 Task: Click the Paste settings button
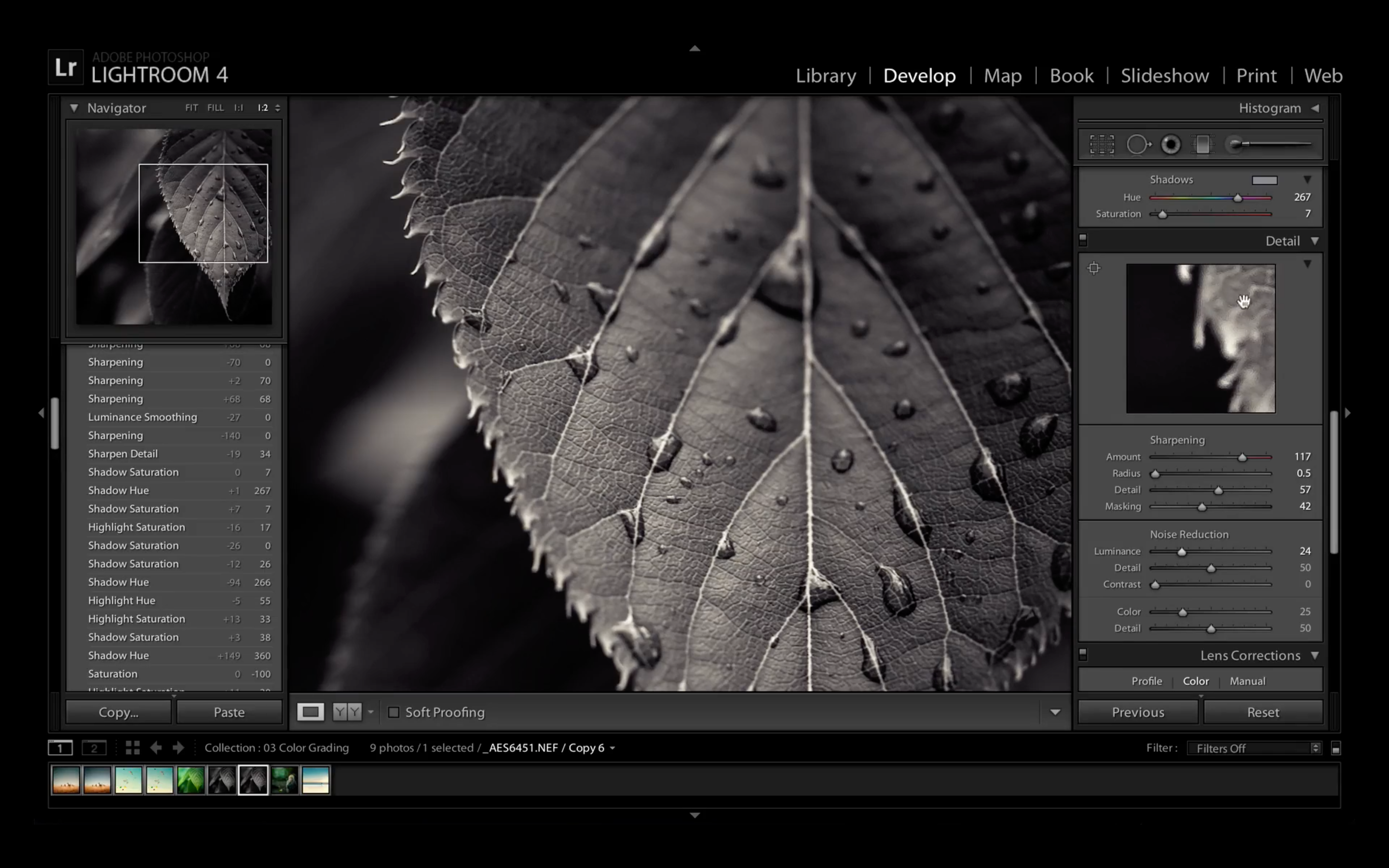click(229, 712)
